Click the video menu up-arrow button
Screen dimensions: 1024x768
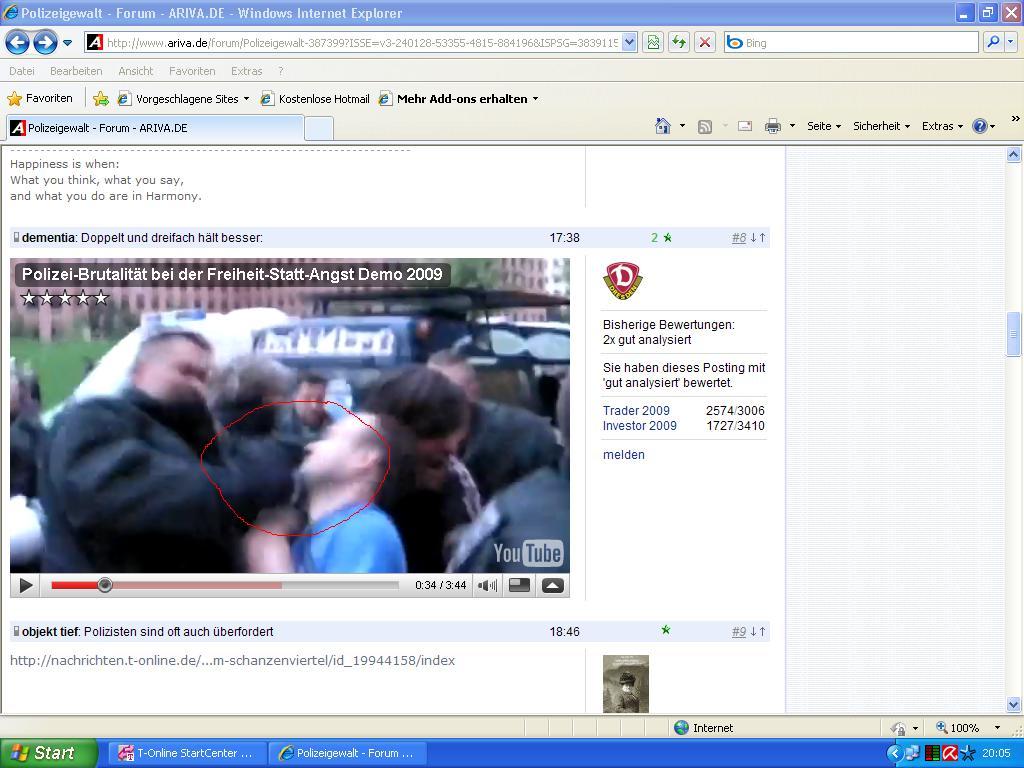[553, 586]
